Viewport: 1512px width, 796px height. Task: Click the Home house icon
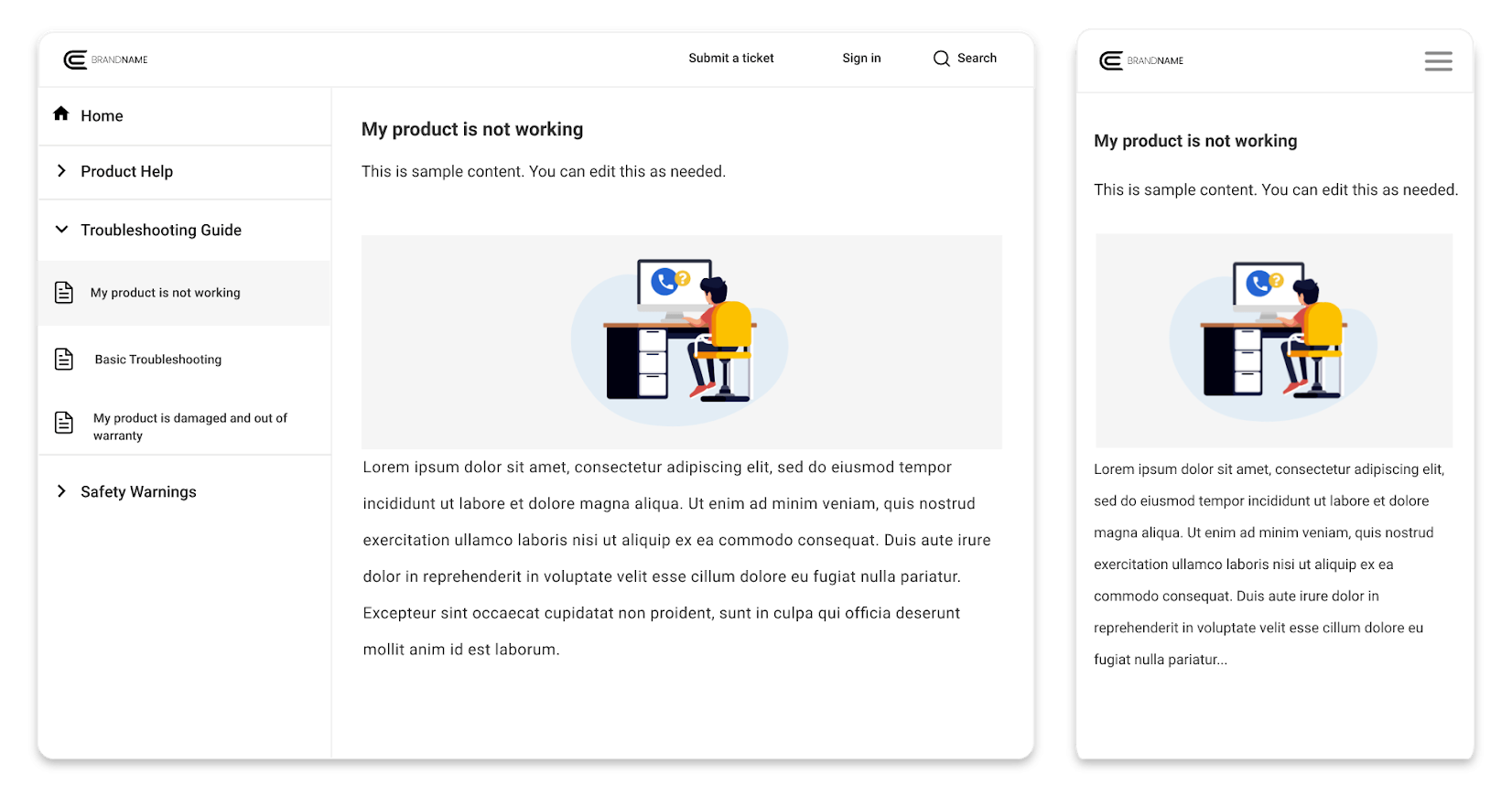(61, 113)
